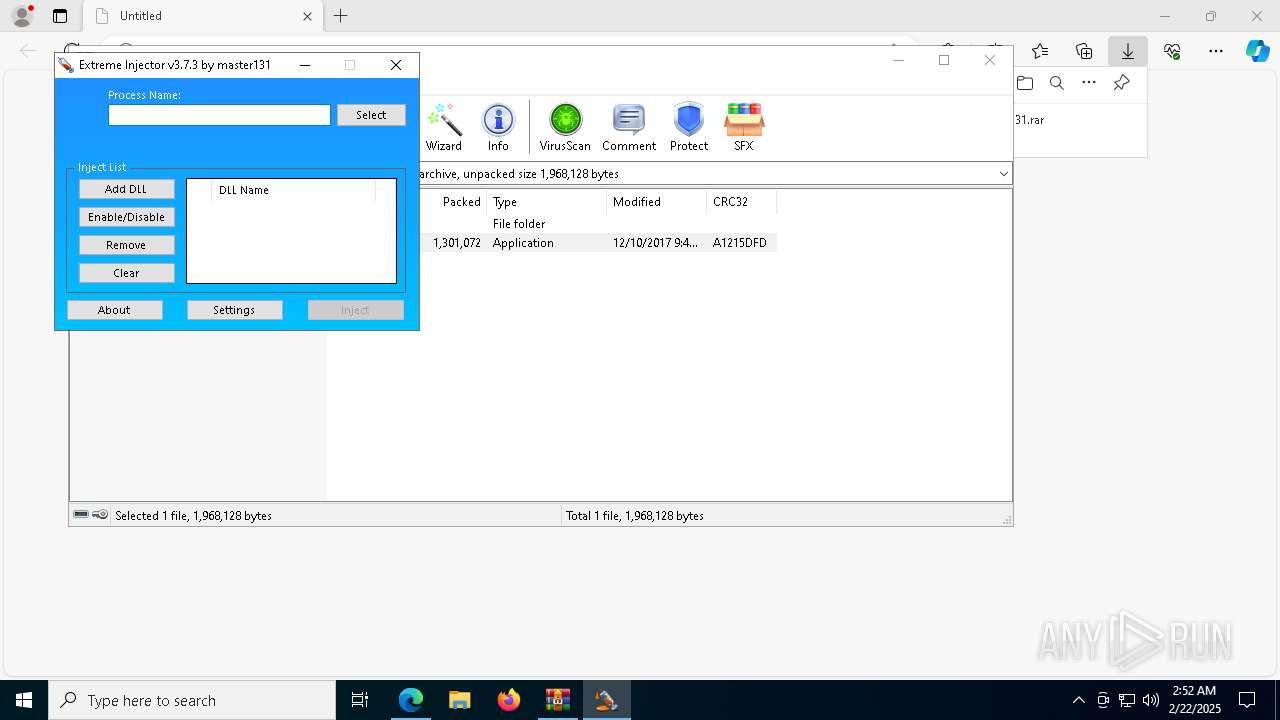Click the Clear button in Inject List
1280x720 pixels.
coord(126,273)
